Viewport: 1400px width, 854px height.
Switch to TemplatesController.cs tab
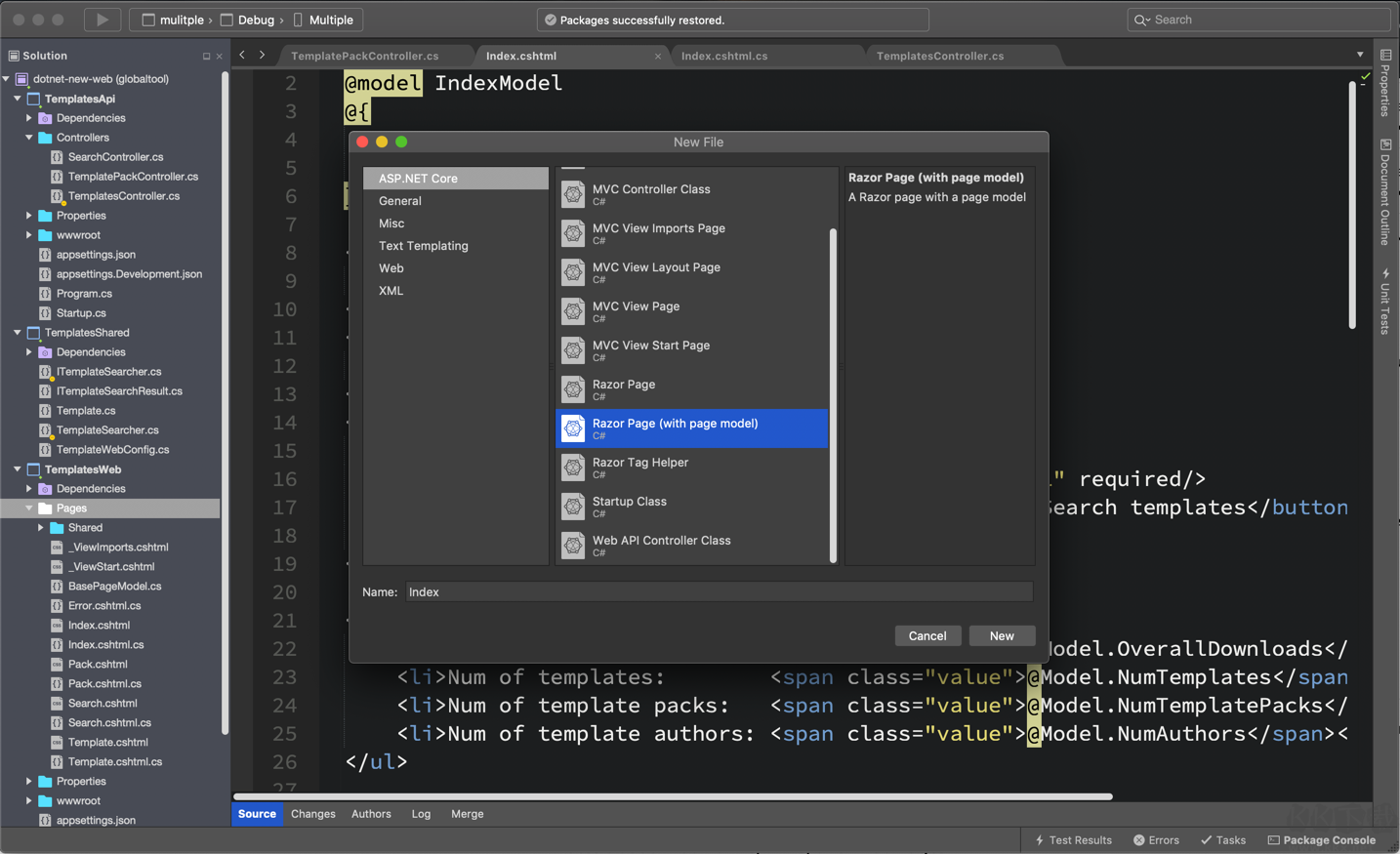pos(939,56)
